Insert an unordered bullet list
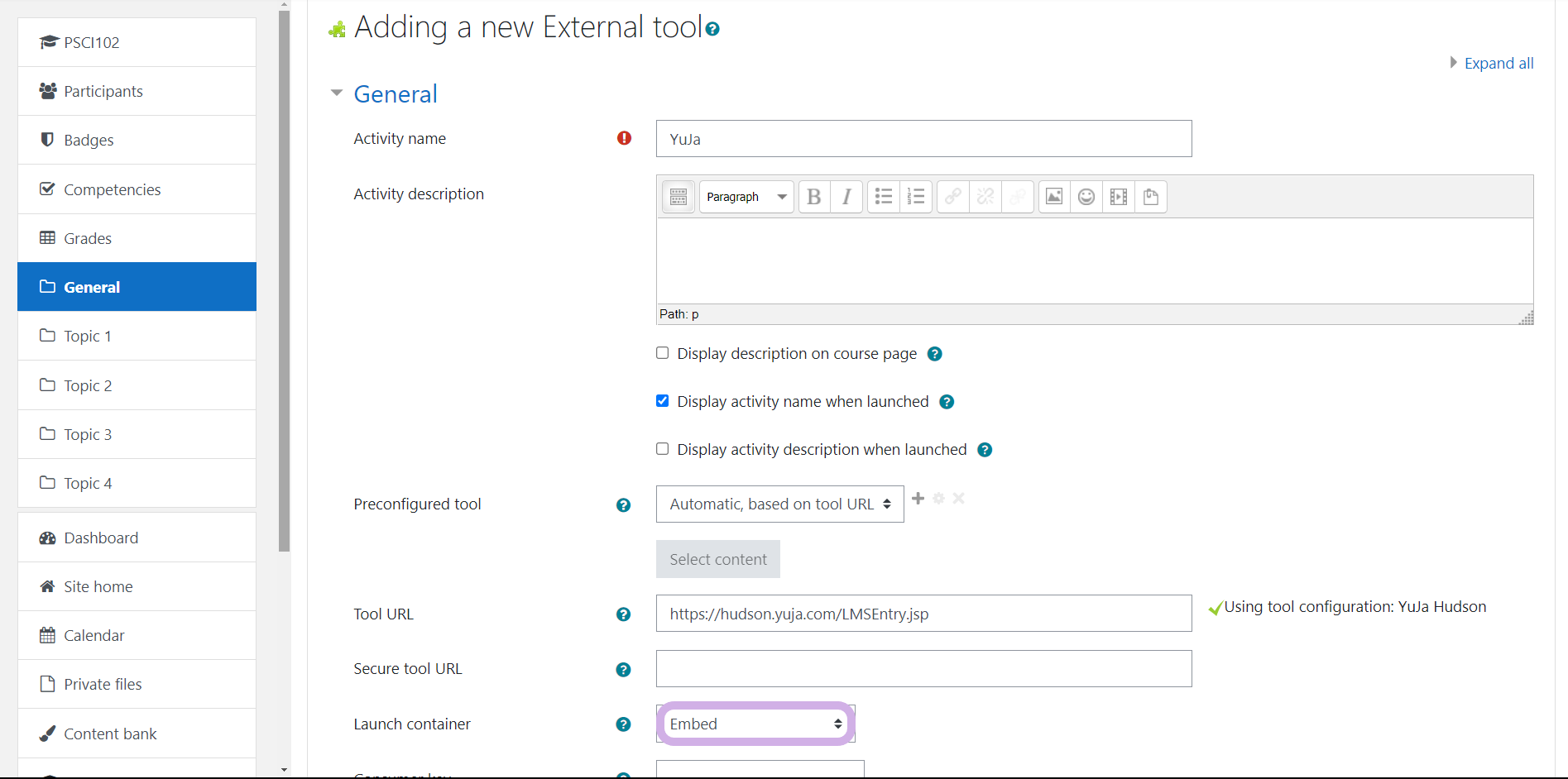This screenshot has height=779, width=1568. coord(884,197)
